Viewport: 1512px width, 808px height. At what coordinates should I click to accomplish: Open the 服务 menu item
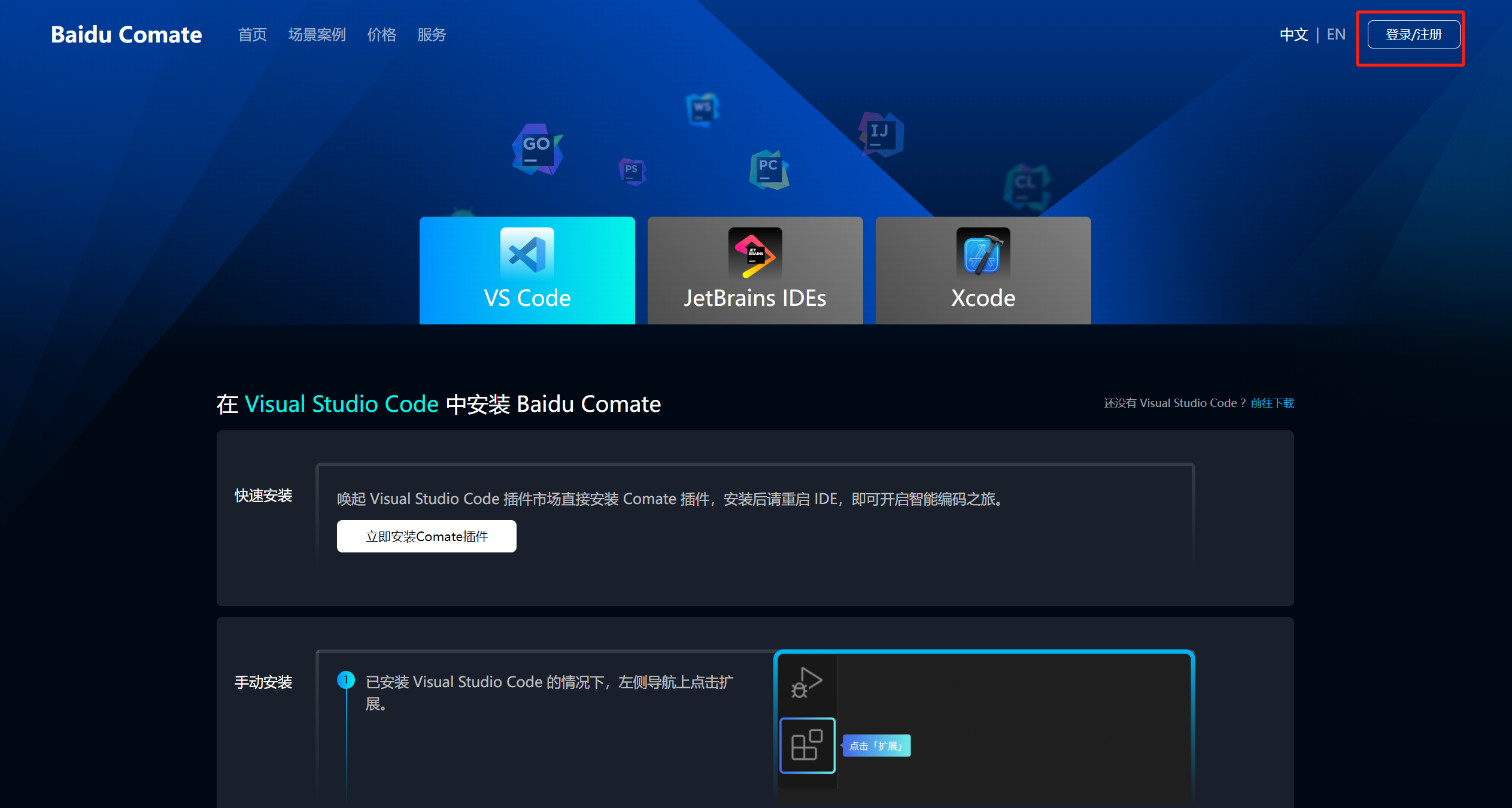click(432, 35)
